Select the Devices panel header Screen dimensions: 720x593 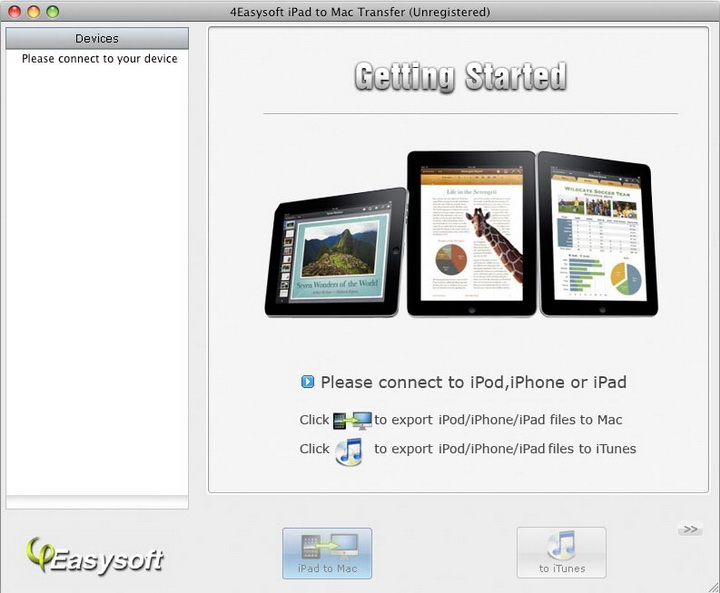[x=97, y=39]
